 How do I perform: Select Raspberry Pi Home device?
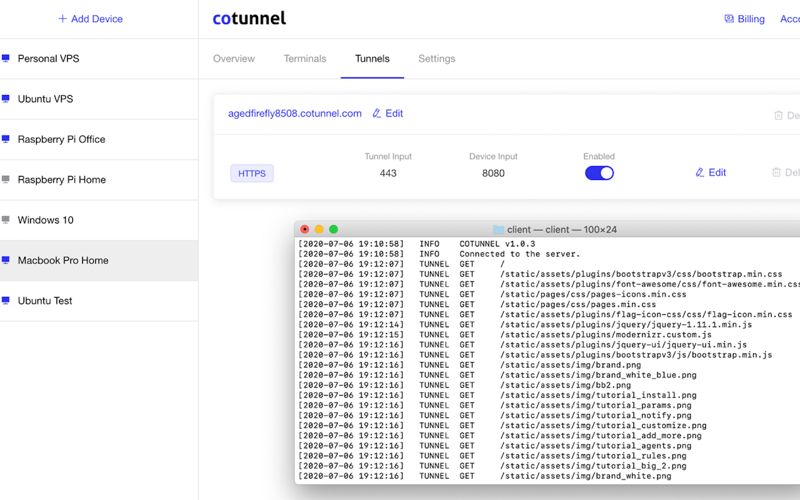[99, 180]
